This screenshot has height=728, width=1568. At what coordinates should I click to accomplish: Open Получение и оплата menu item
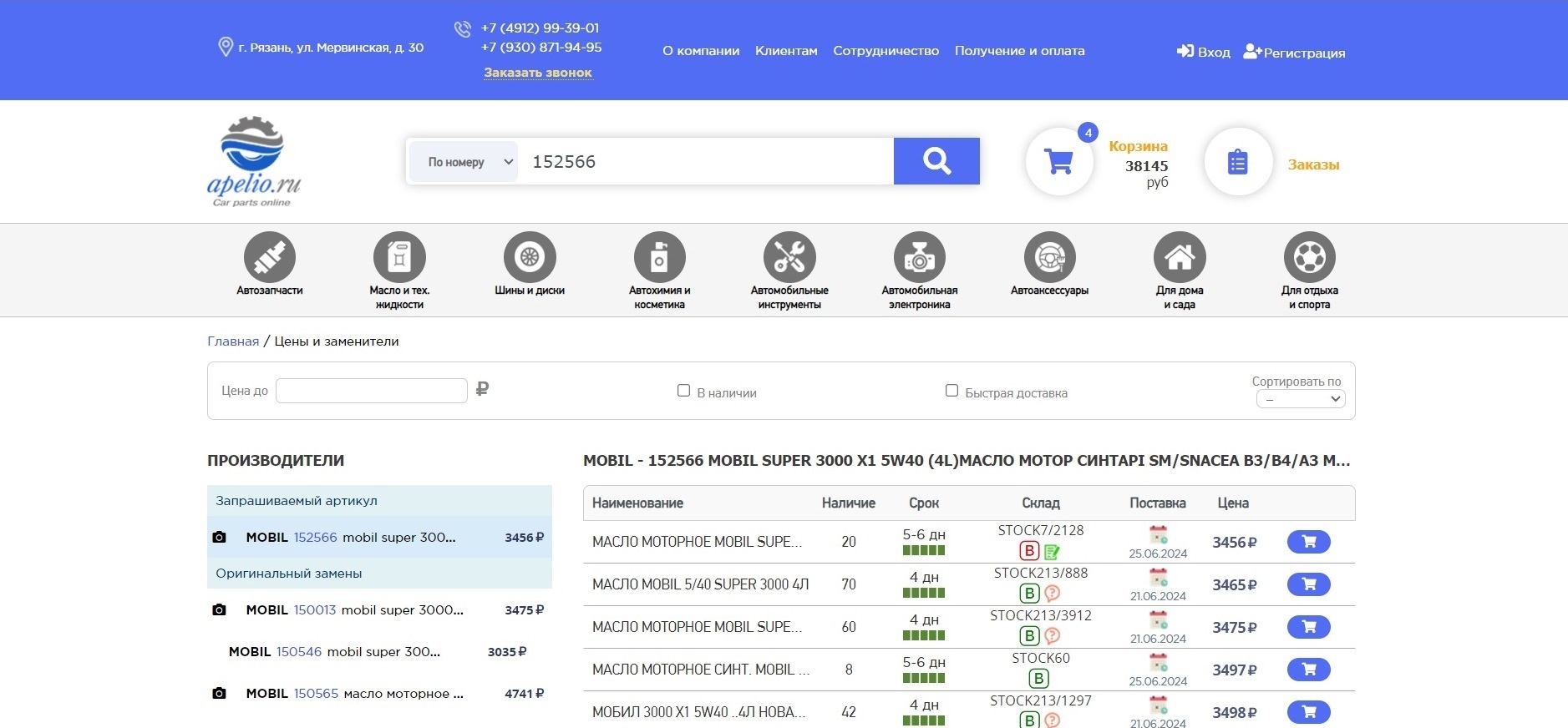tap(1019, 51)
